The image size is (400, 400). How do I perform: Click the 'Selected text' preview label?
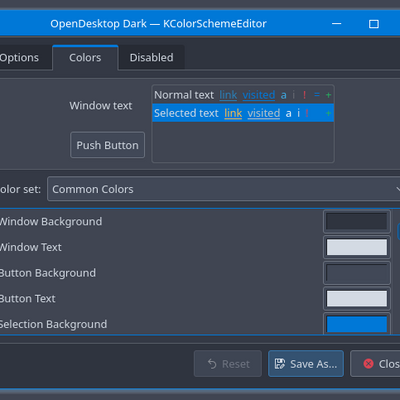pyautogui.click(x=186, y=113)
